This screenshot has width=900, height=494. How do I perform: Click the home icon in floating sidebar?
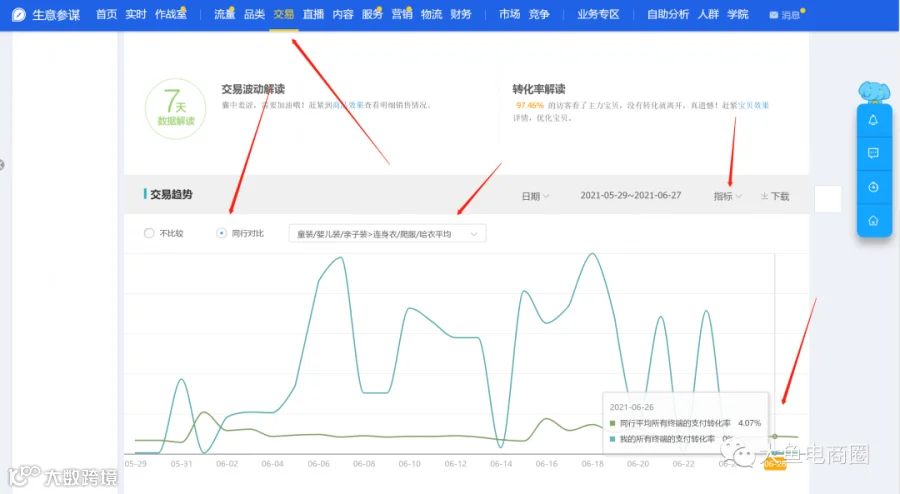[x=873, y=221]
